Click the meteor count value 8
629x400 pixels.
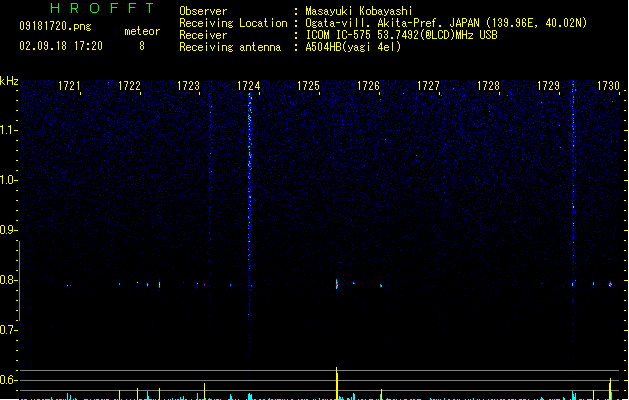click(x=142, y=46)
